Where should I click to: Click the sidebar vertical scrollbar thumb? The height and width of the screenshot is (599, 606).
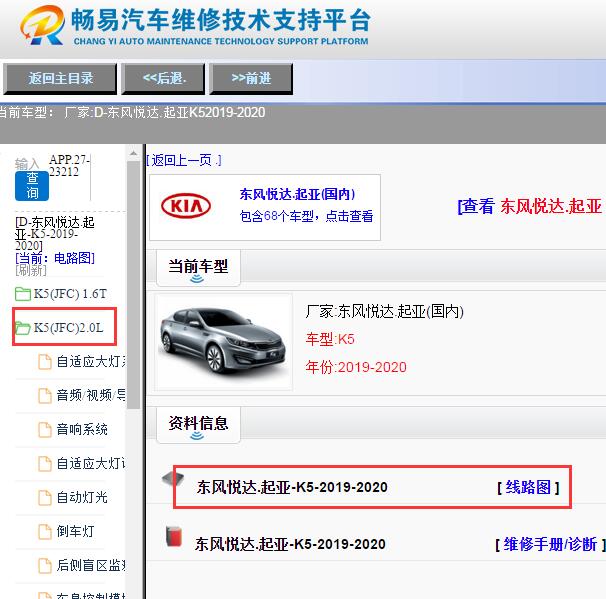133,285
